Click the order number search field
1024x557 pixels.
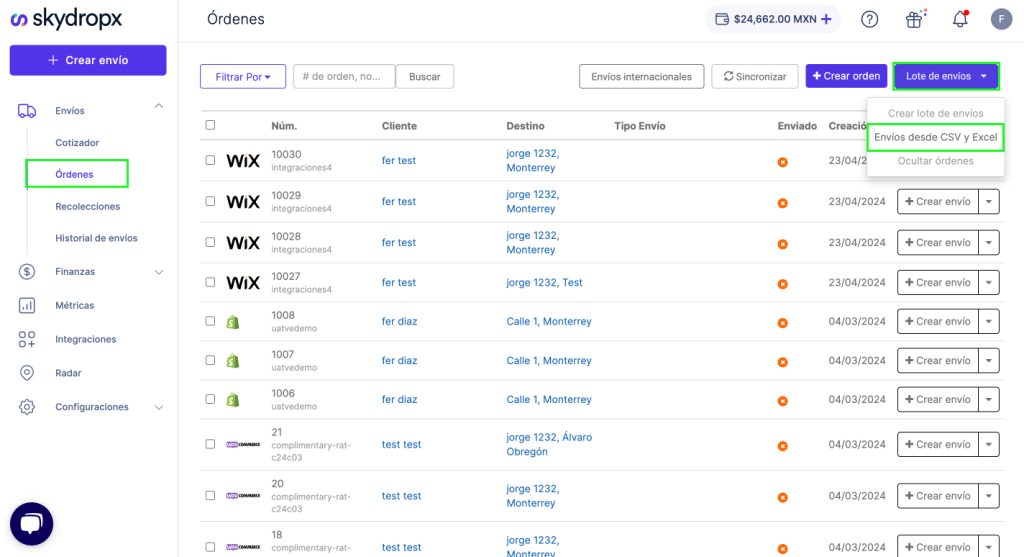(x=343, y=77)
